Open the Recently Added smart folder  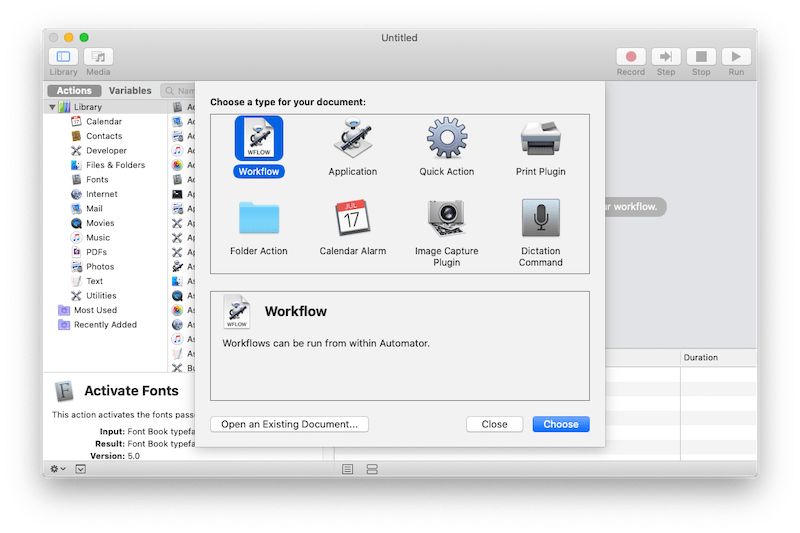pyautogui.click(x=105, y=325)
